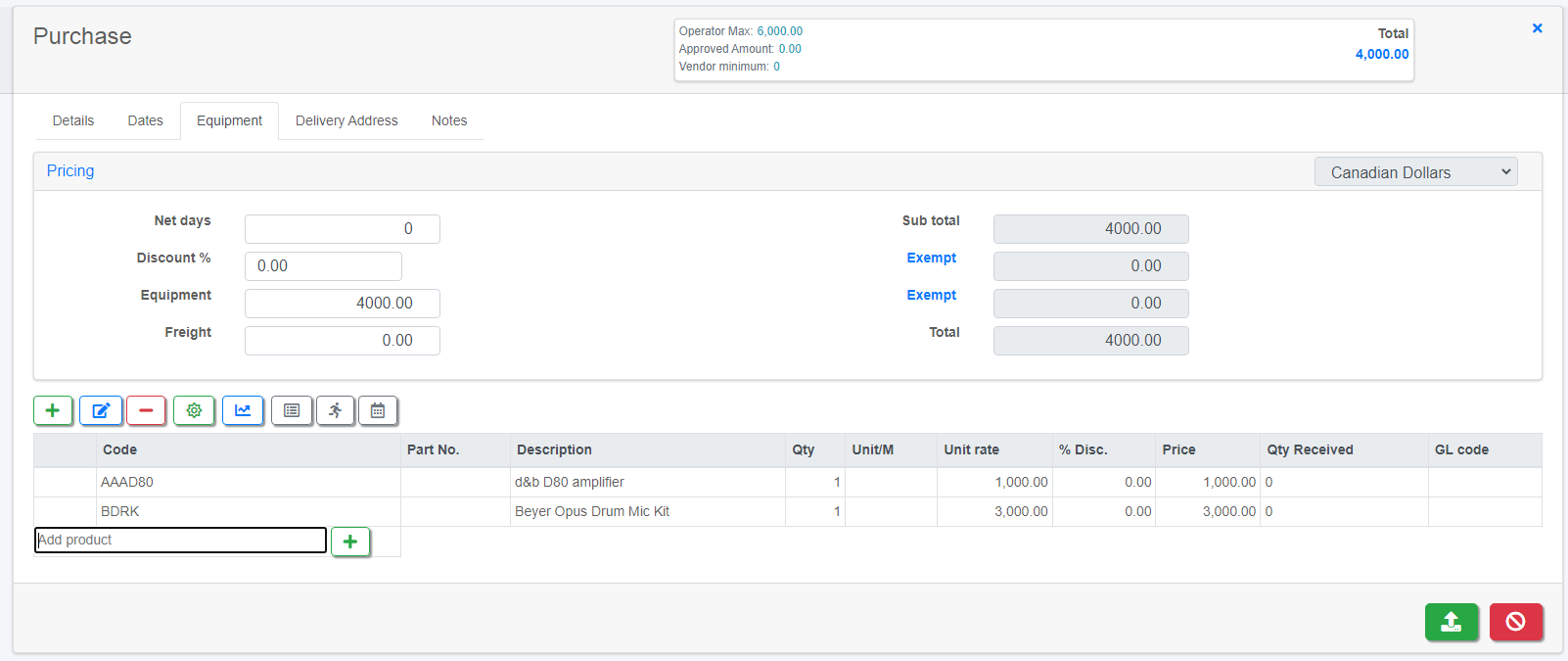
Task: Click the Add product input field
Action: [x=180, y=540]
